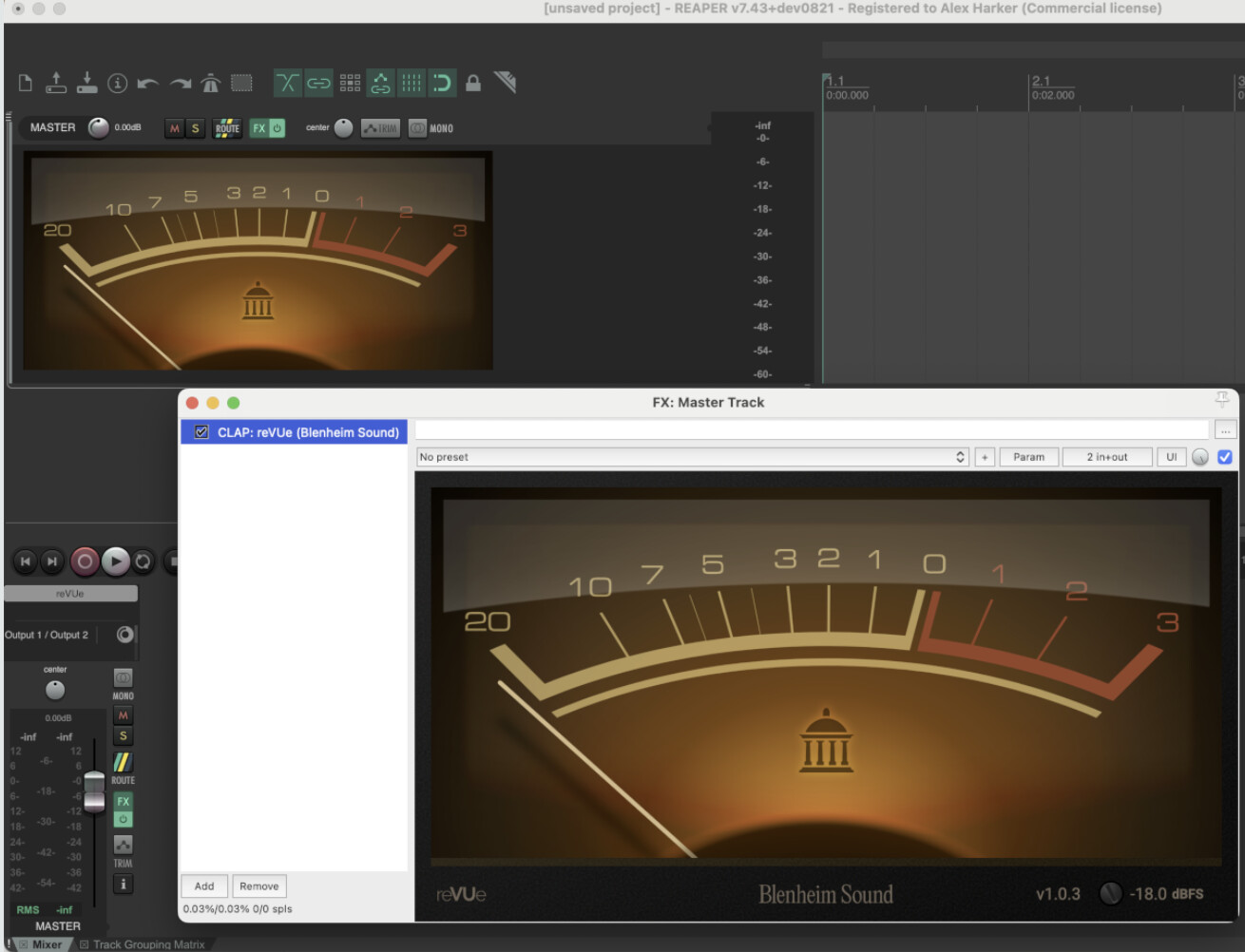Open the Track Grouping Matrix tab

coord(147,944)
